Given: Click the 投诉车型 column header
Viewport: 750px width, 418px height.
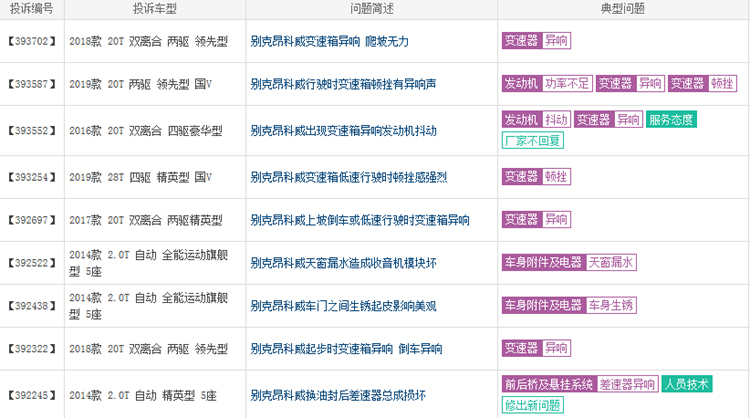Looking at the screenshot, I should (154, 9).
